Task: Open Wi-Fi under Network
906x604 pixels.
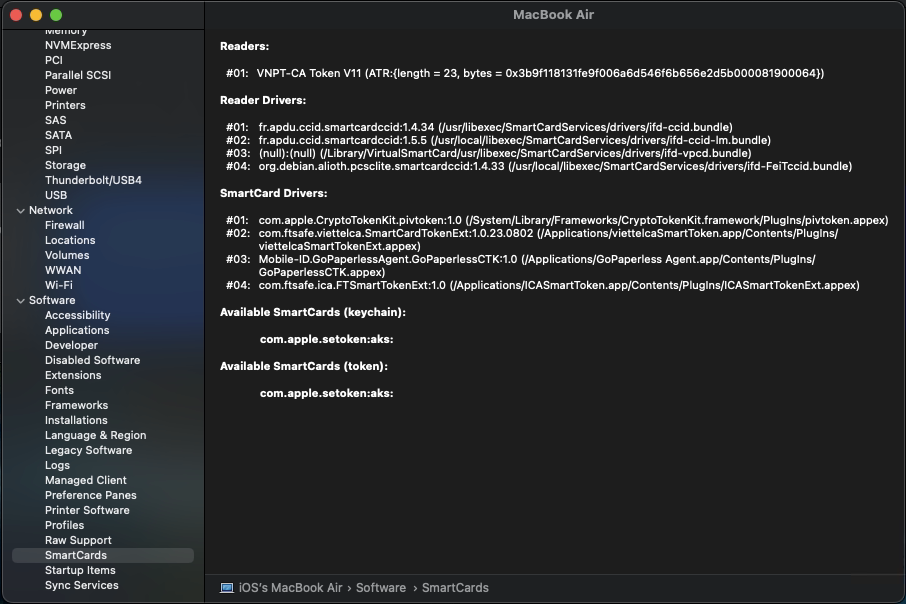Action: coord(59,286)
